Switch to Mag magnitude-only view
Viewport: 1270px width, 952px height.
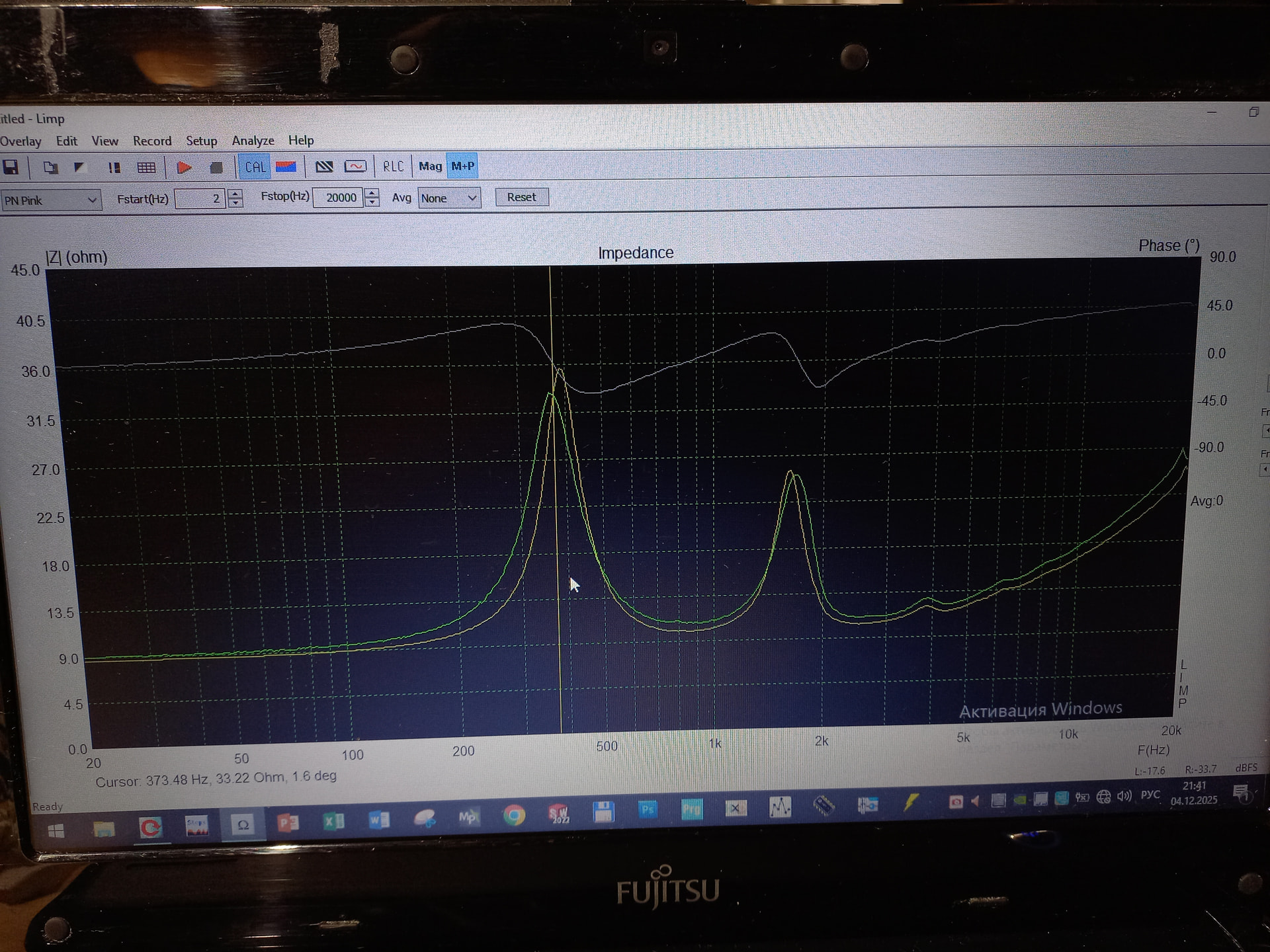[x=430, y=167]
